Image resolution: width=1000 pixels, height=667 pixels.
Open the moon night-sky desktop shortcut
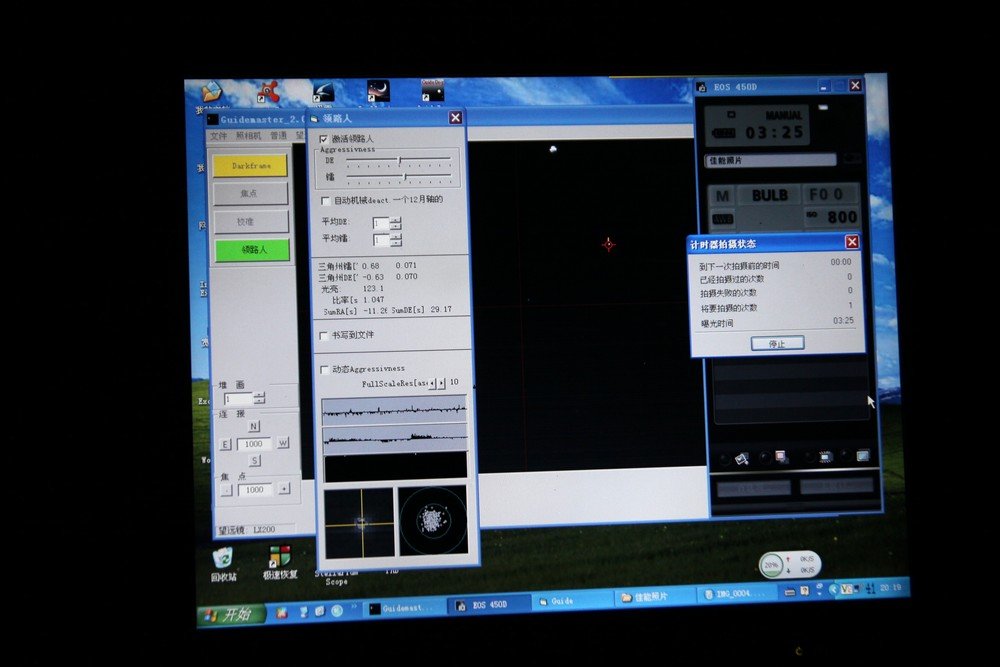click(x=378, y=91)
